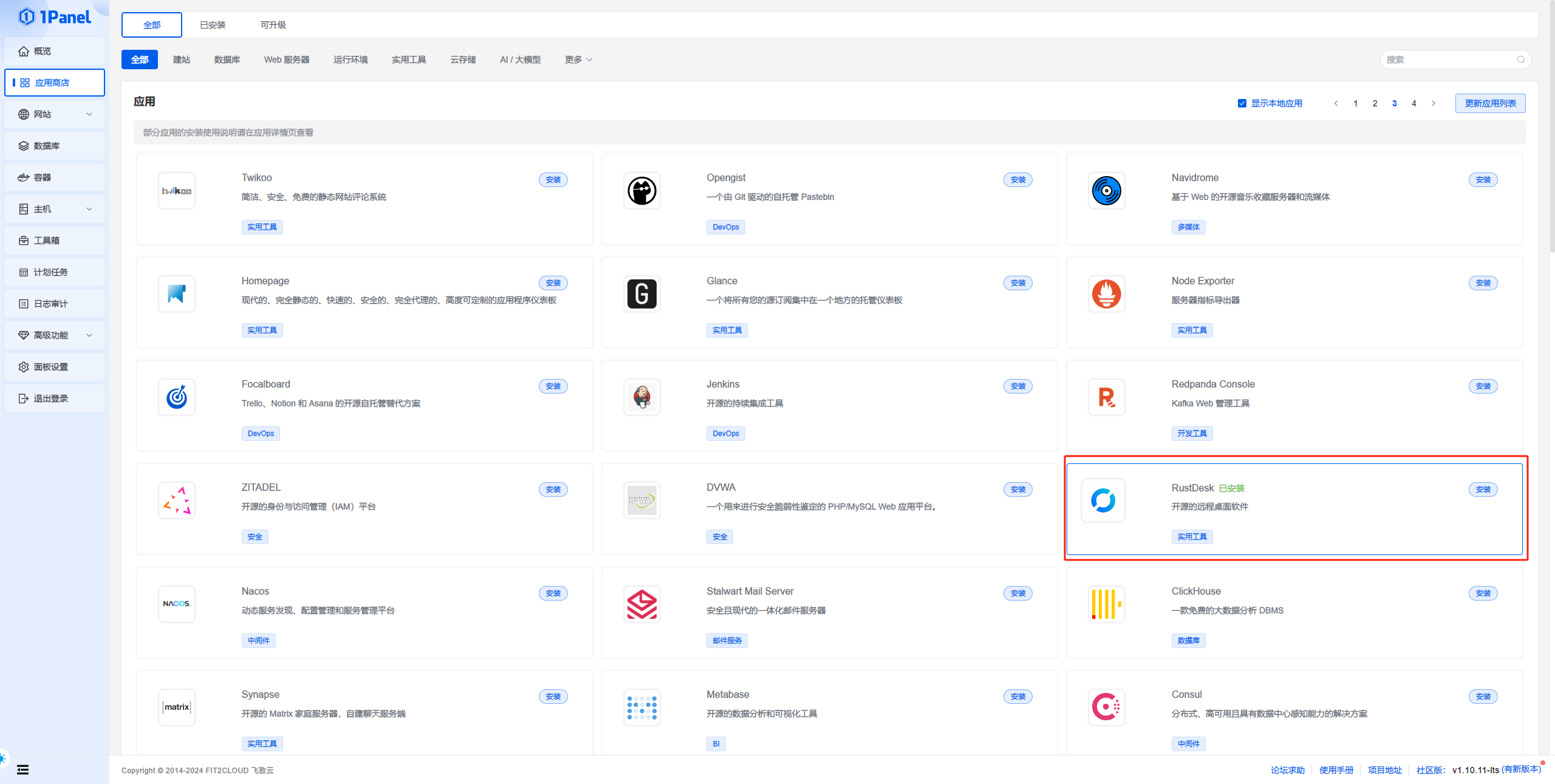Click the Synapse matrix logo

[177, 707]
